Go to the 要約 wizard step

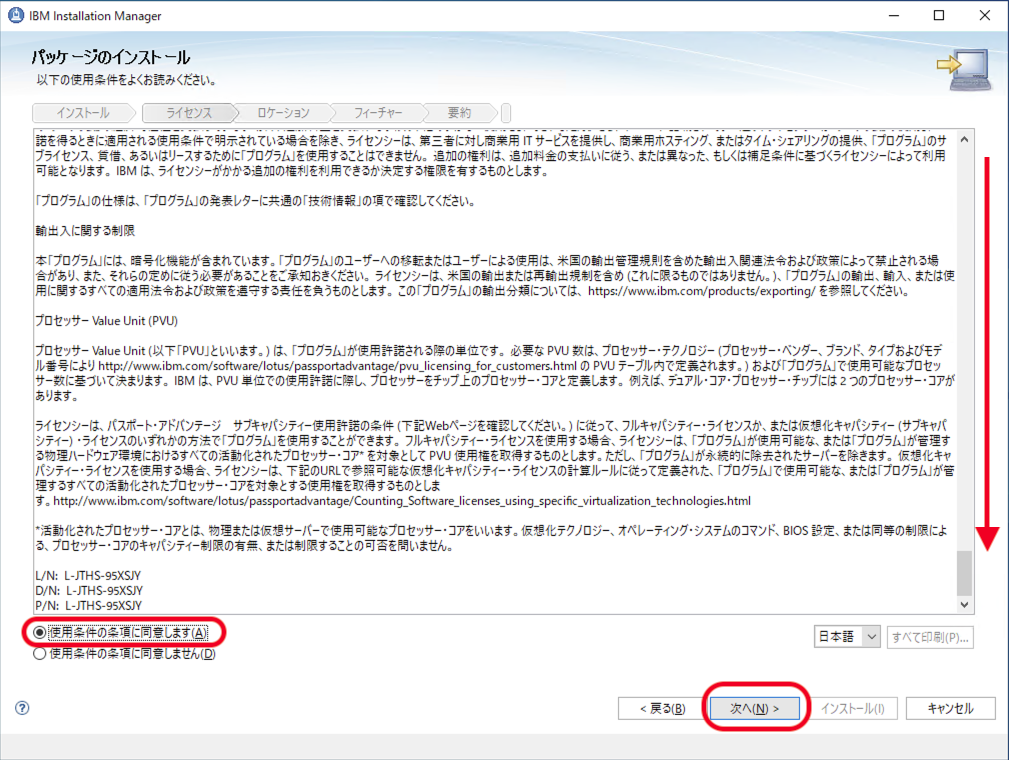[459, 113]
